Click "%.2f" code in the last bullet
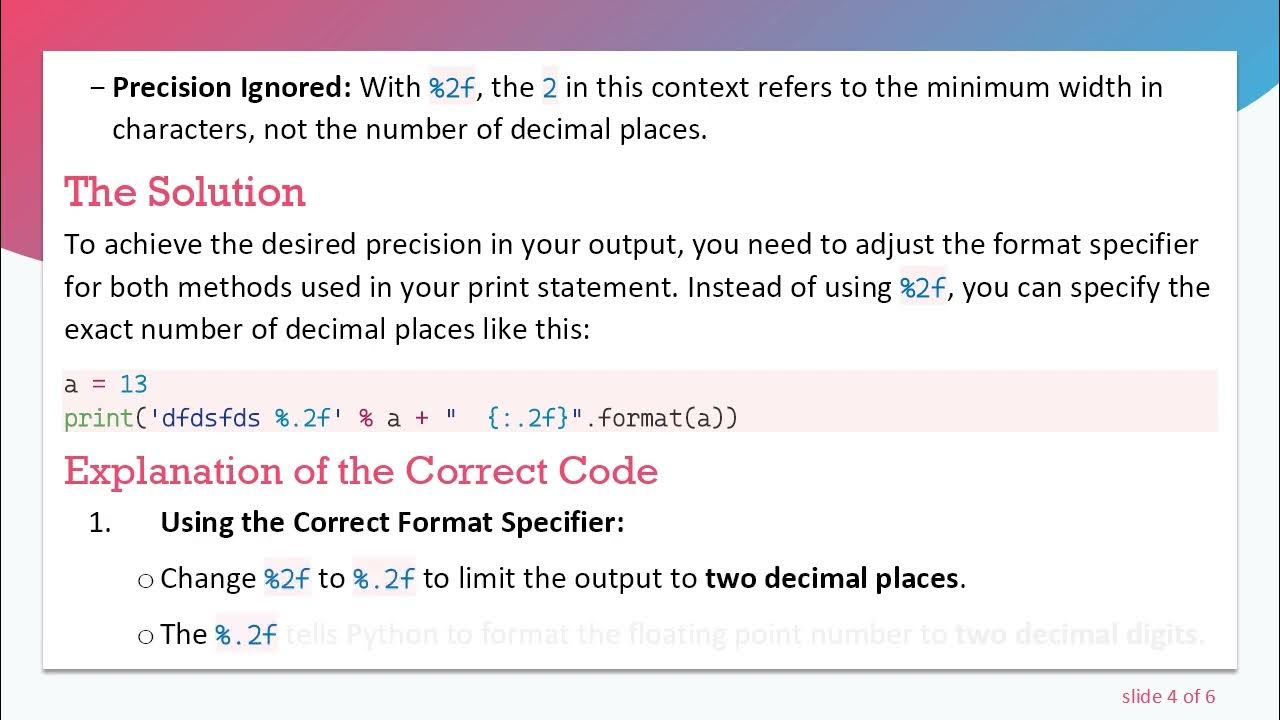Viewport: 1280px width, 720px height. coord(246,635)
